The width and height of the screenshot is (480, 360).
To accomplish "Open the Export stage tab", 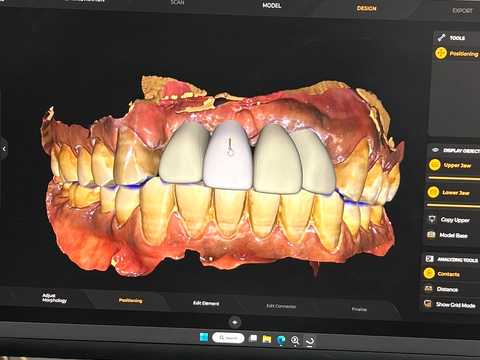I will point(462,11).
